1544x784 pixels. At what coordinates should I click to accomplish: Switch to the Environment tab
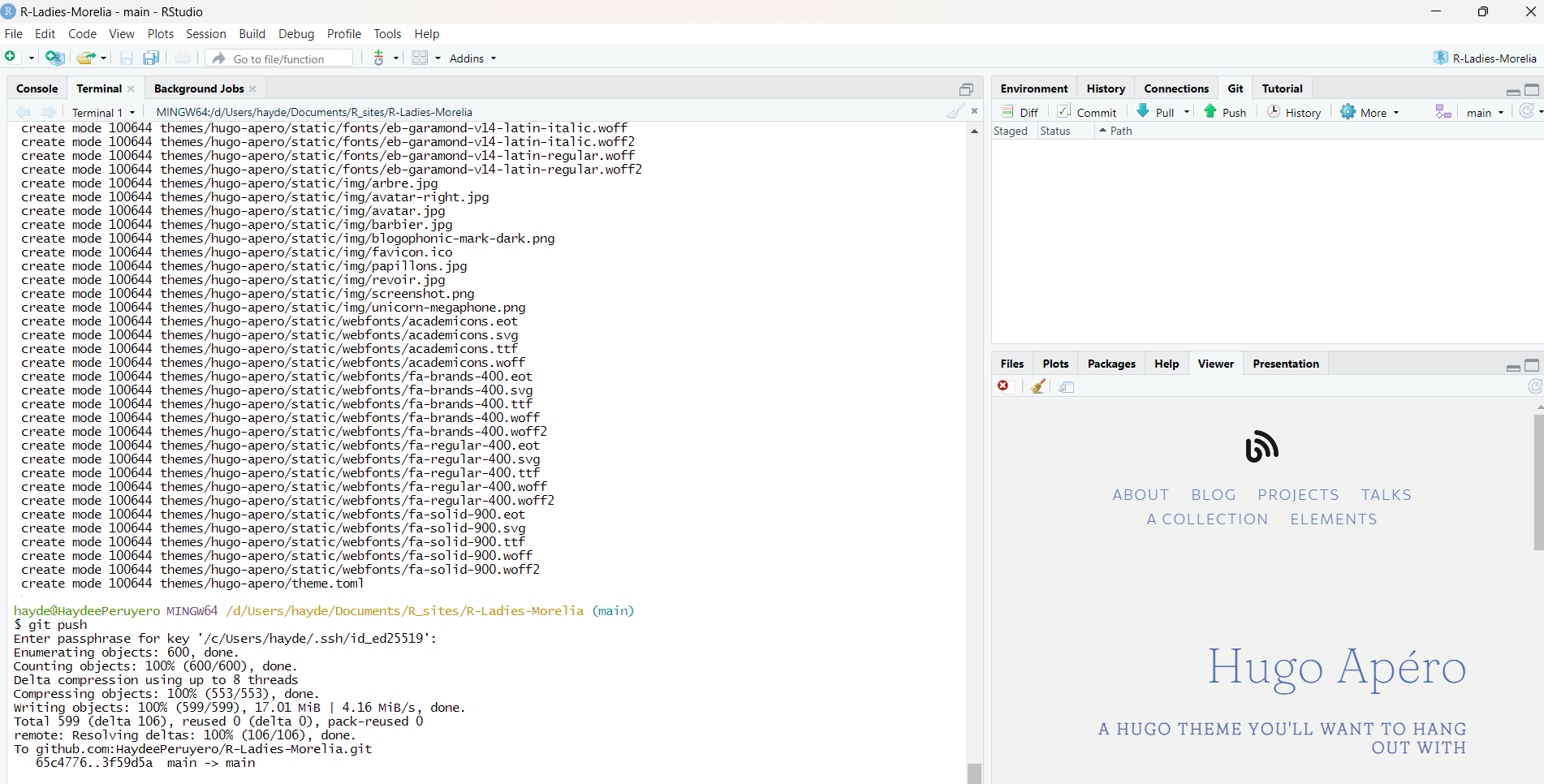tap(1034, 88)
